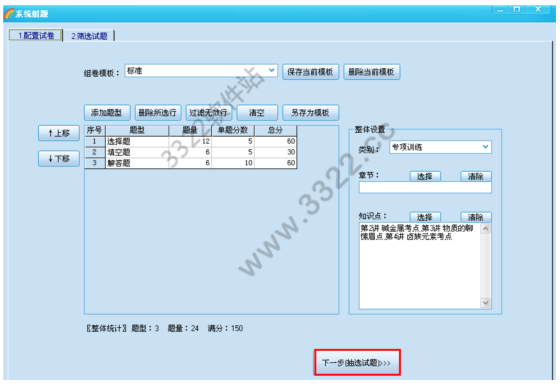Viewport: 560px width, 386px height.
Task: Click the 下一步(抽选试题)>>> button
Action: coord(357,362)
